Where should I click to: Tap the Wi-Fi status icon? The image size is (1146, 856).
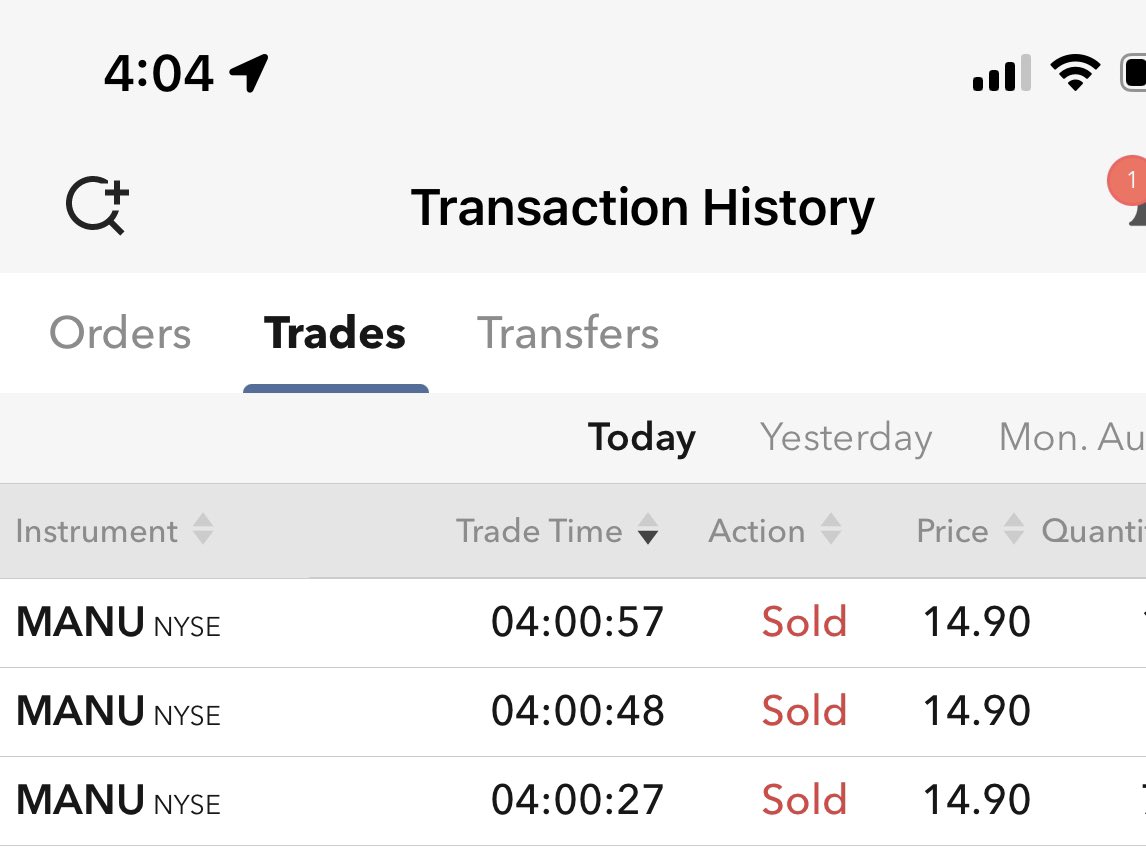click(x=1074, y=73)
